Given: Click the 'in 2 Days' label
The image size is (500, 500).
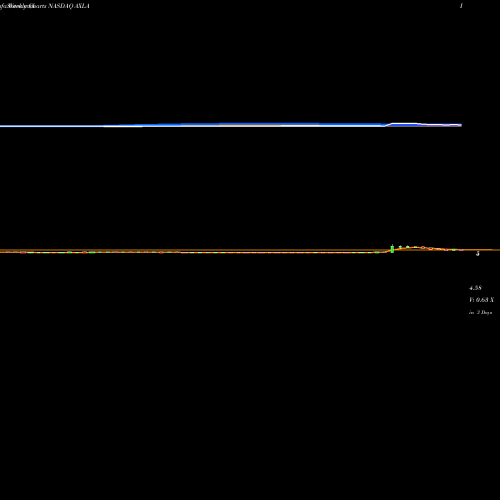Looking at the screenshot, I should click(x=481, y=313).
